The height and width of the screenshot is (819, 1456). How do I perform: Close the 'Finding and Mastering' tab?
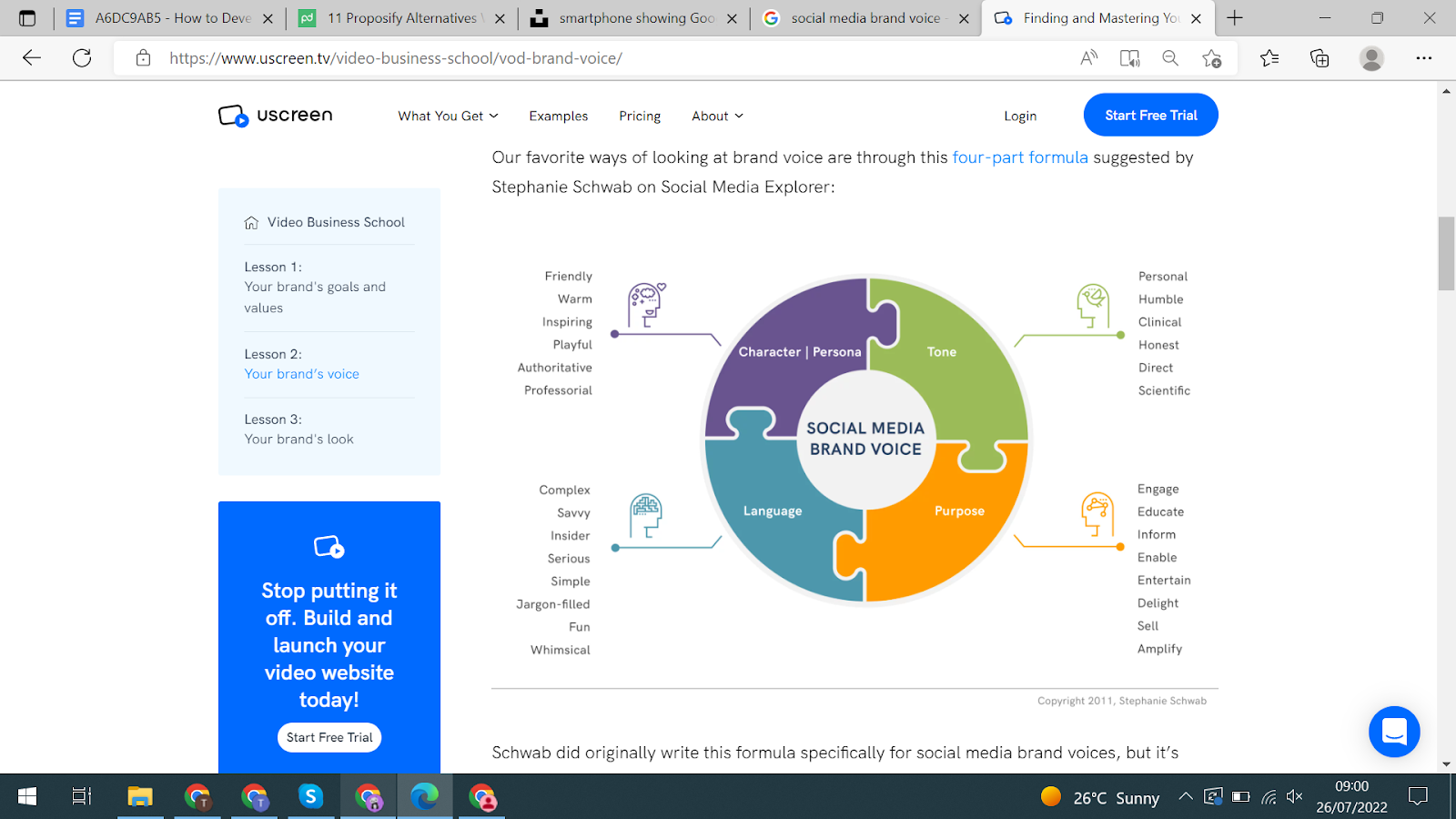click(x=1196, y=18)
